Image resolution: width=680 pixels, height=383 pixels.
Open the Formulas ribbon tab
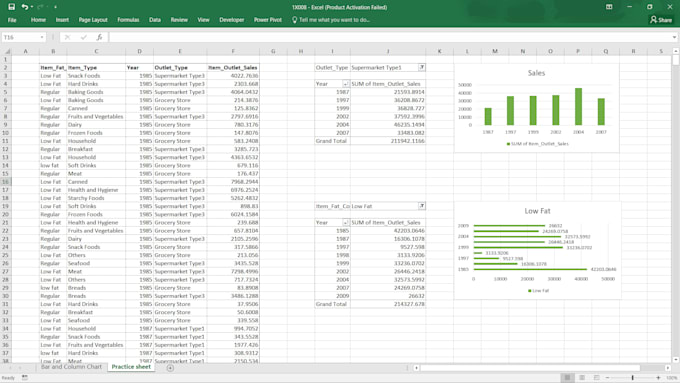coord(128,20)
